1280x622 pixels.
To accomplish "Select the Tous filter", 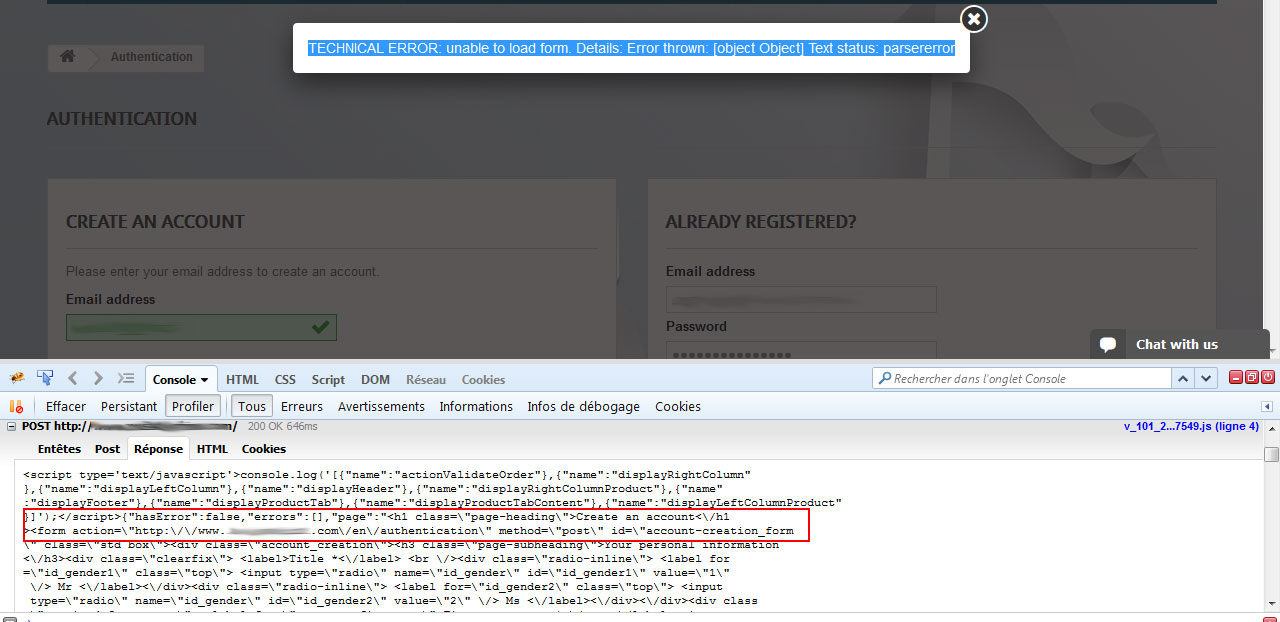I will click(x=252, y=406).
